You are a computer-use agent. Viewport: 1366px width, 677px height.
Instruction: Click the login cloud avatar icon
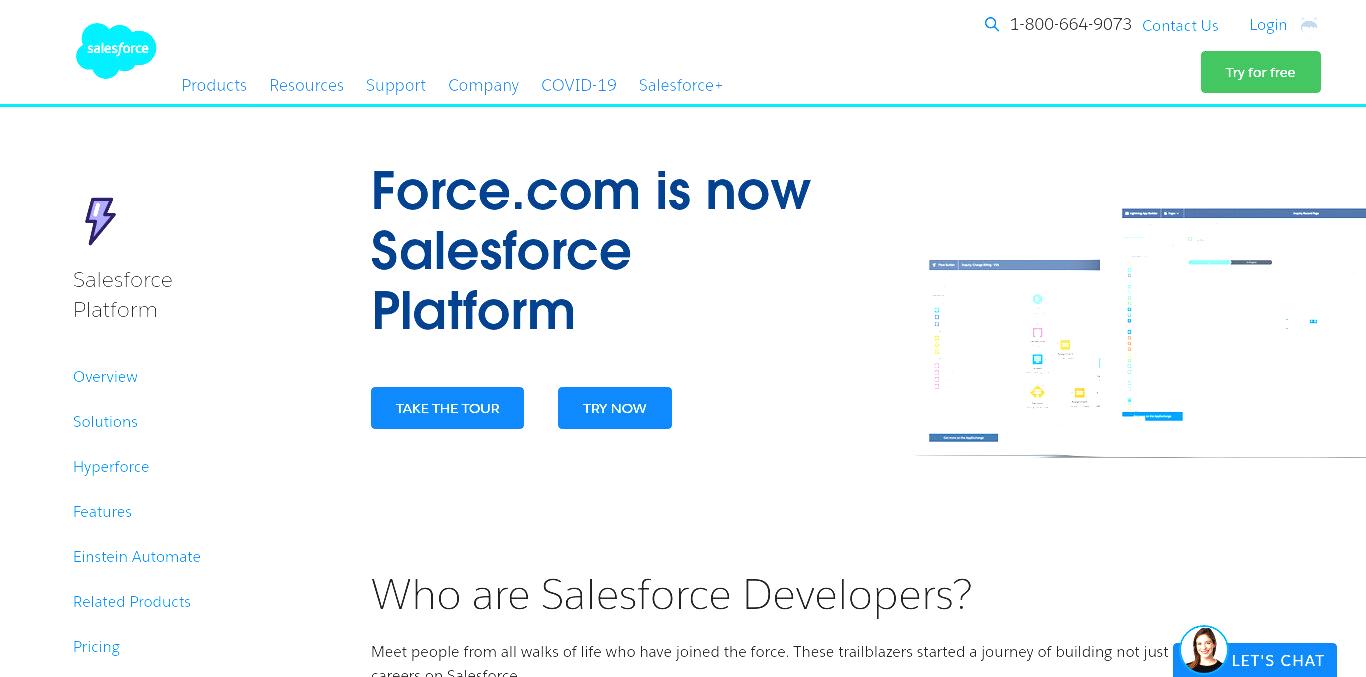[1309, 24]
